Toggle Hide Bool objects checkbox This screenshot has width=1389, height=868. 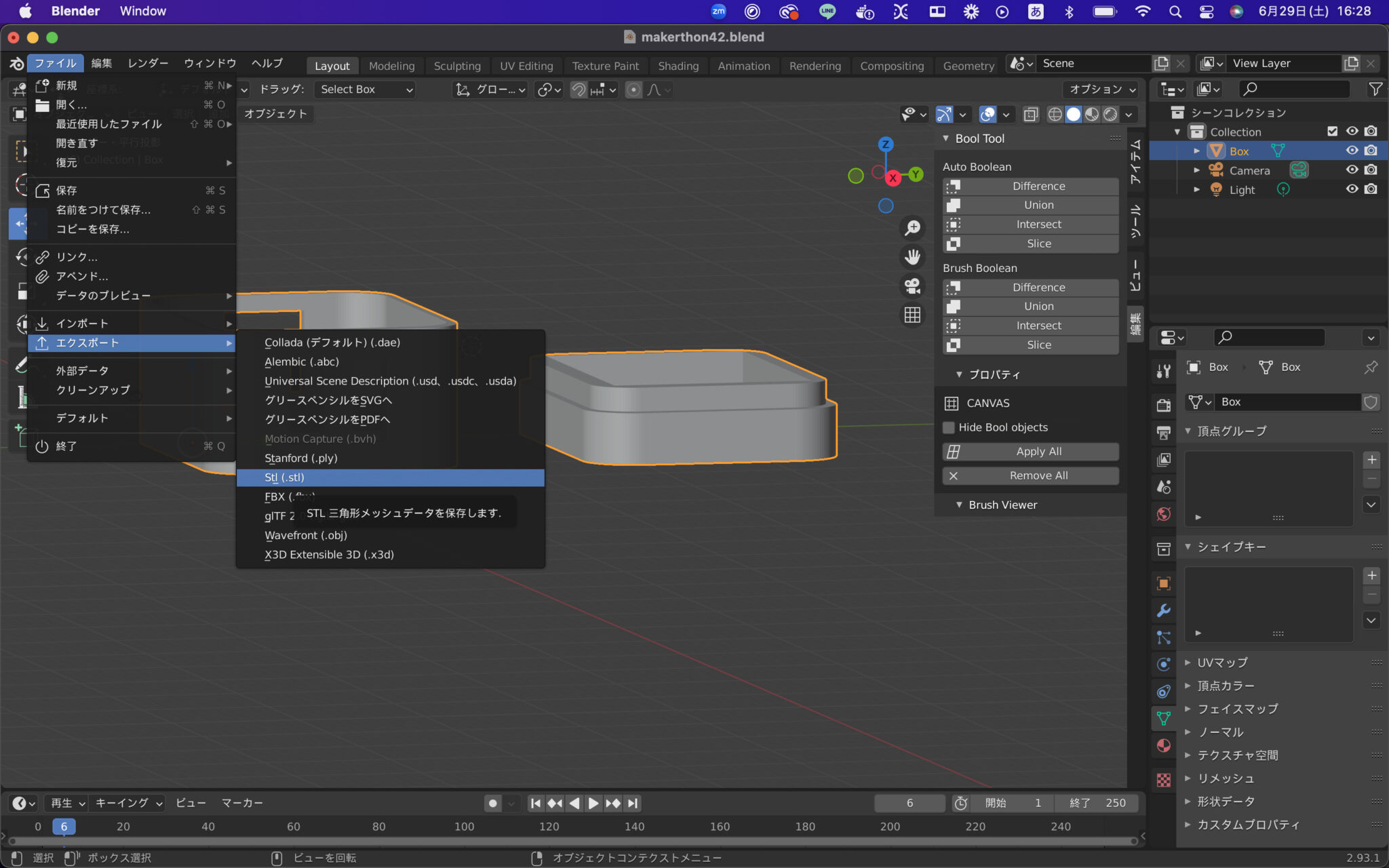pyautogui.click(x=950, y=427)
